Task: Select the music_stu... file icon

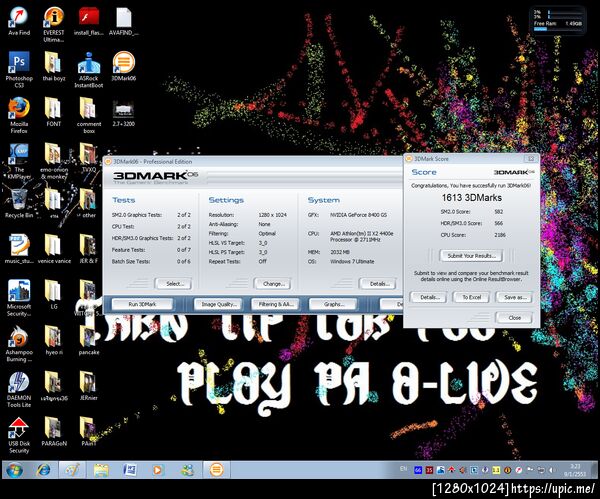Action: point(19,249)
